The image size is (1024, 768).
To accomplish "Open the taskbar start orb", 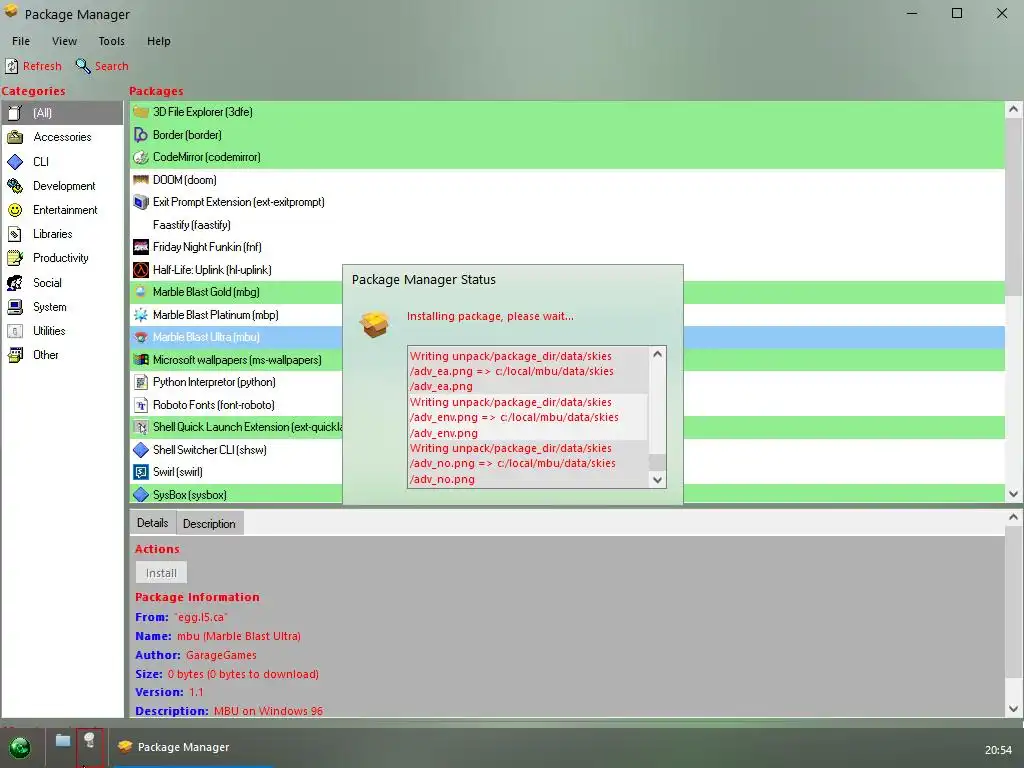I will click(x=20, y=747).
